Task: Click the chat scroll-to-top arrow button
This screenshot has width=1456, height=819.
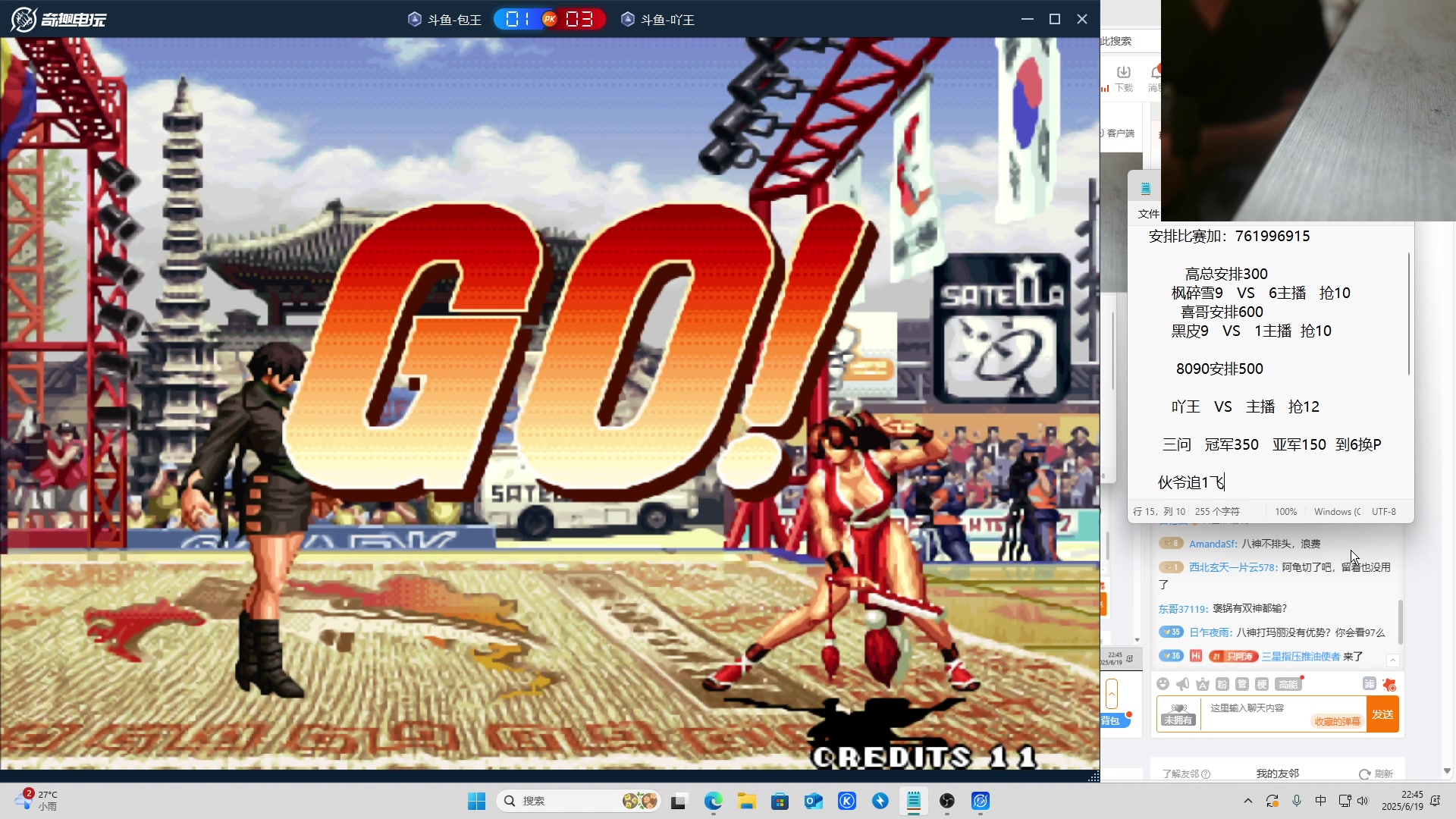Action: [x=1393, y=660]
